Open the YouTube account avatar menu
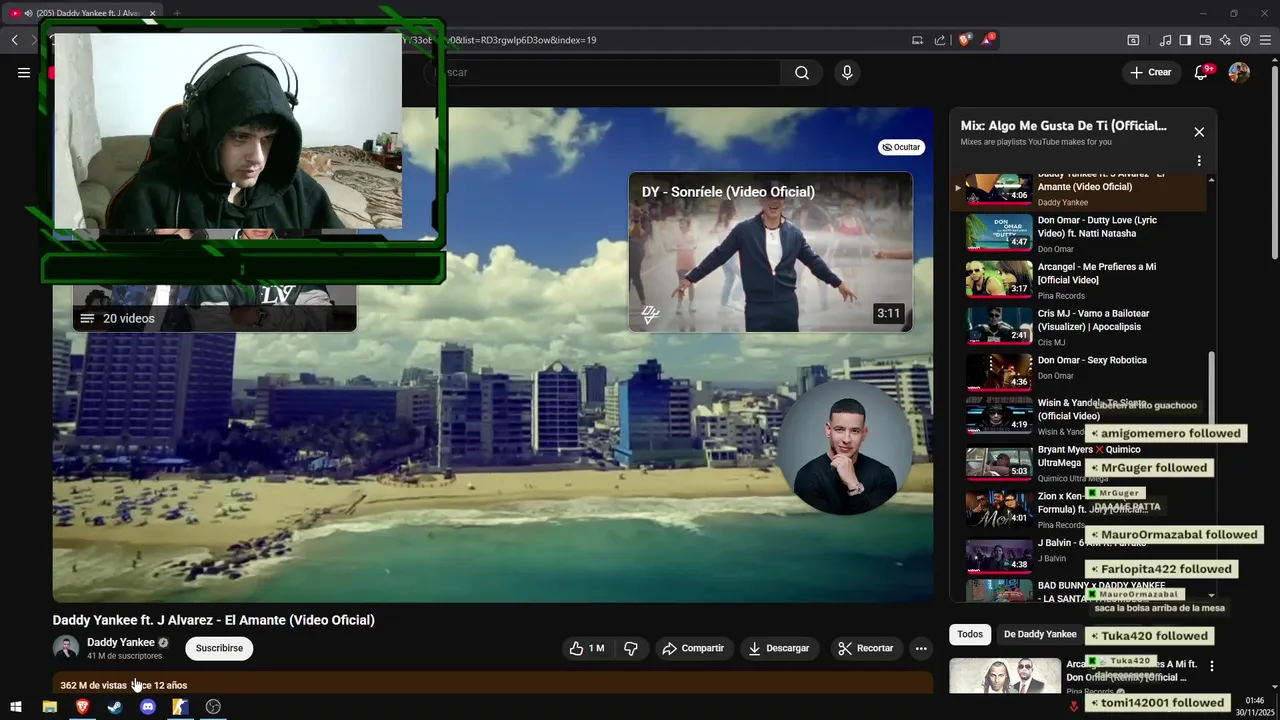The width and height of the screenshot is (1280, 720). (1239, 72)
